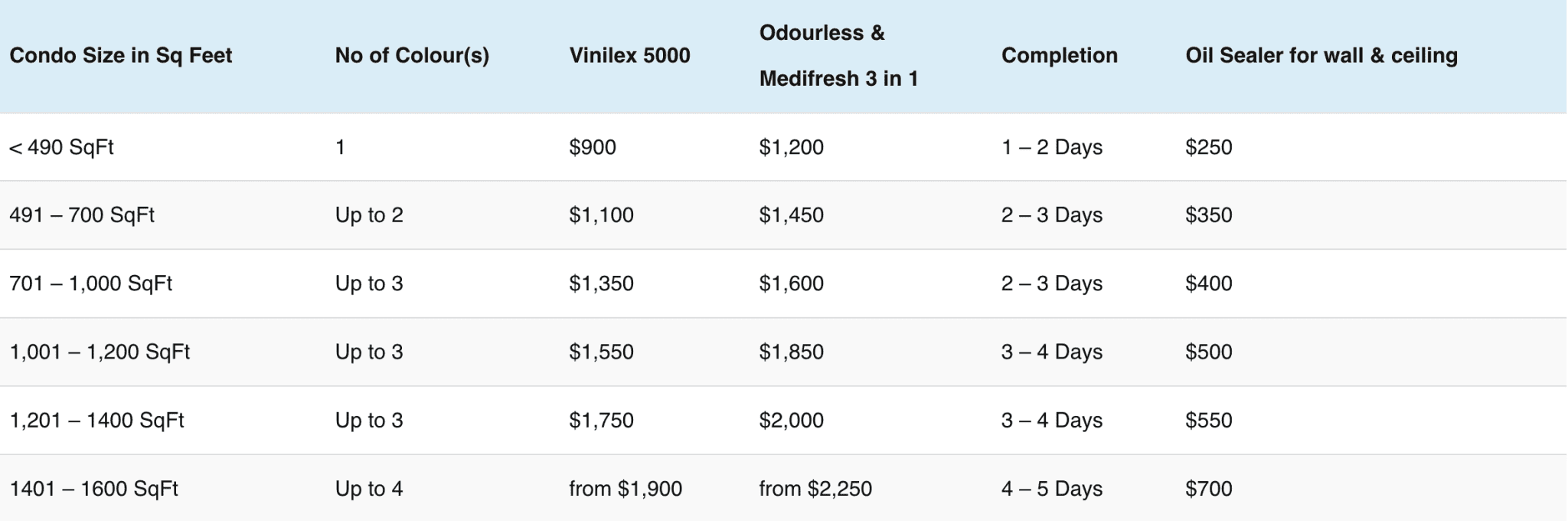The width and height of the screenshot is (1568, 521).
Task: Click the 'Completion' column header
Action: 1059,55
